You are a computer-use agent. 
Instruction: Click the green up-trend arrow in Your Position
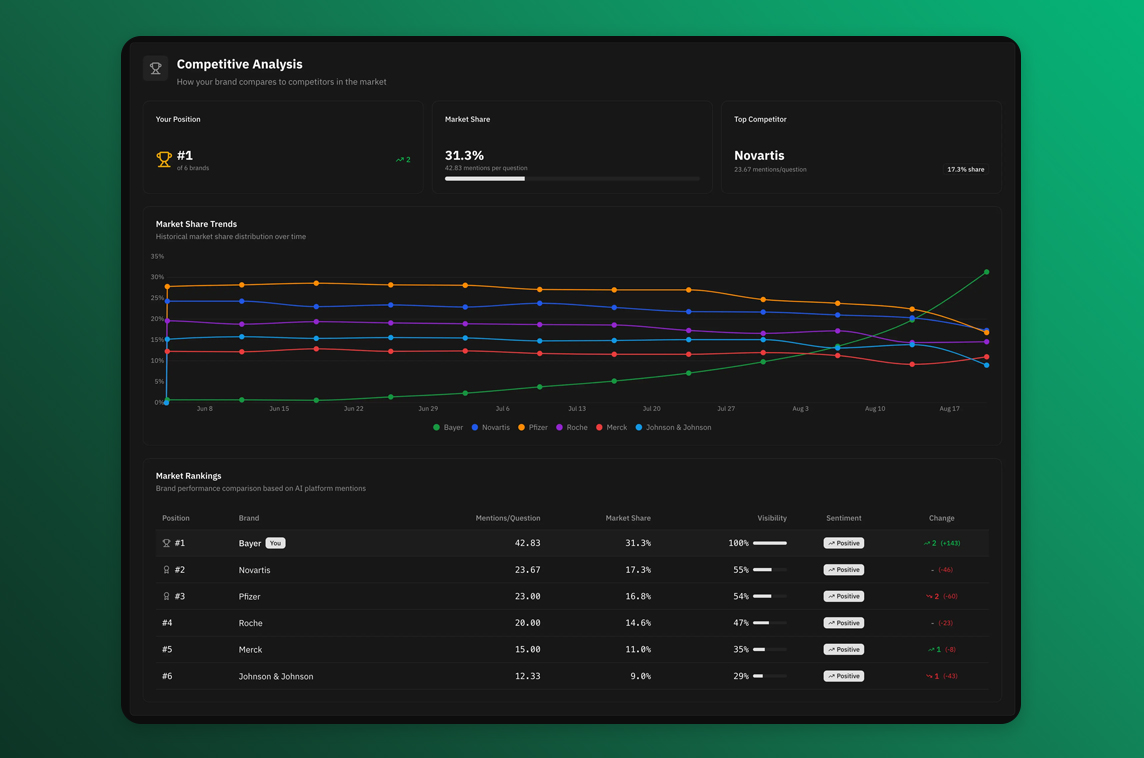(x=400, y=160)
